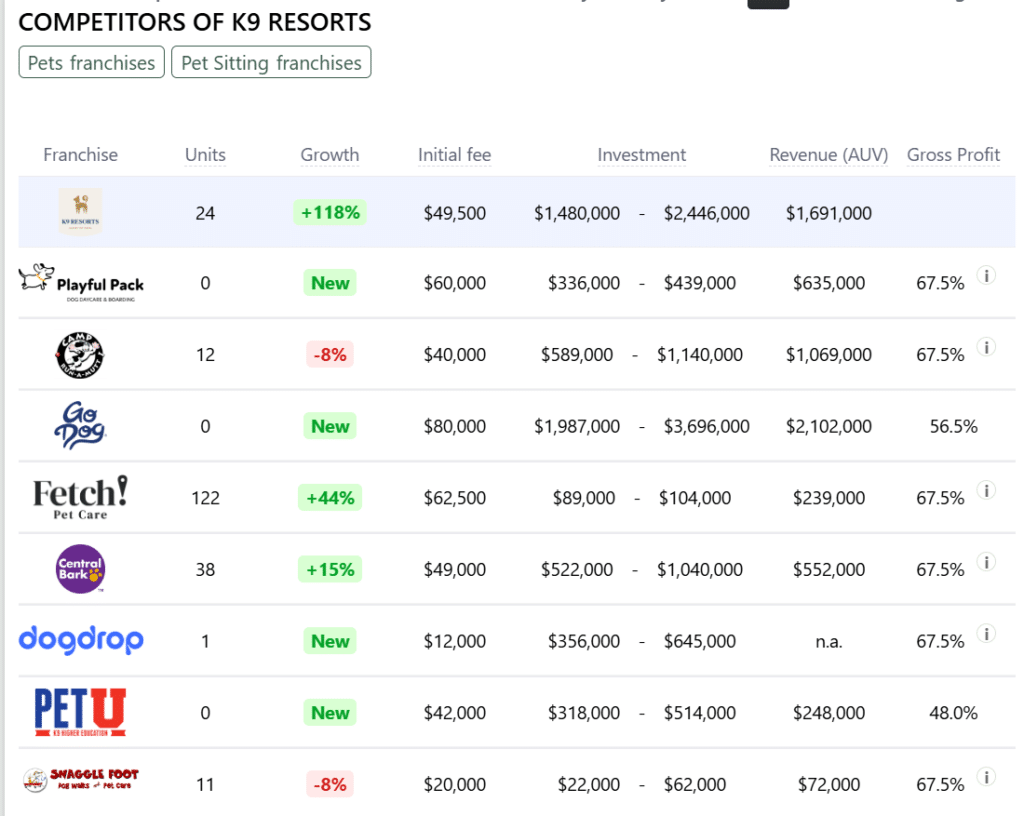Show gross profit info for dogdrop
Viewport: 1024px width, 816px height.
986,633
